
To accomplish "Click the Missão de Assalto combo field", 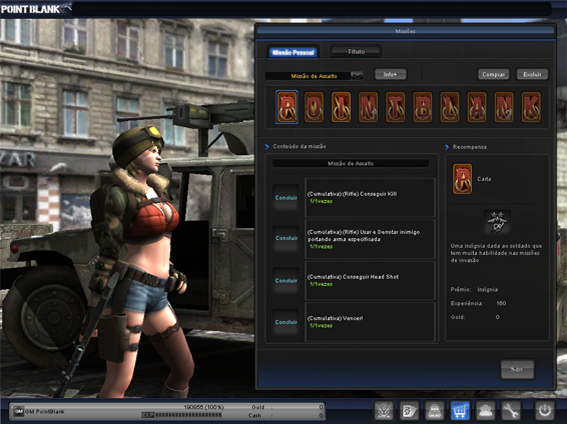I will tap(308, 76).
